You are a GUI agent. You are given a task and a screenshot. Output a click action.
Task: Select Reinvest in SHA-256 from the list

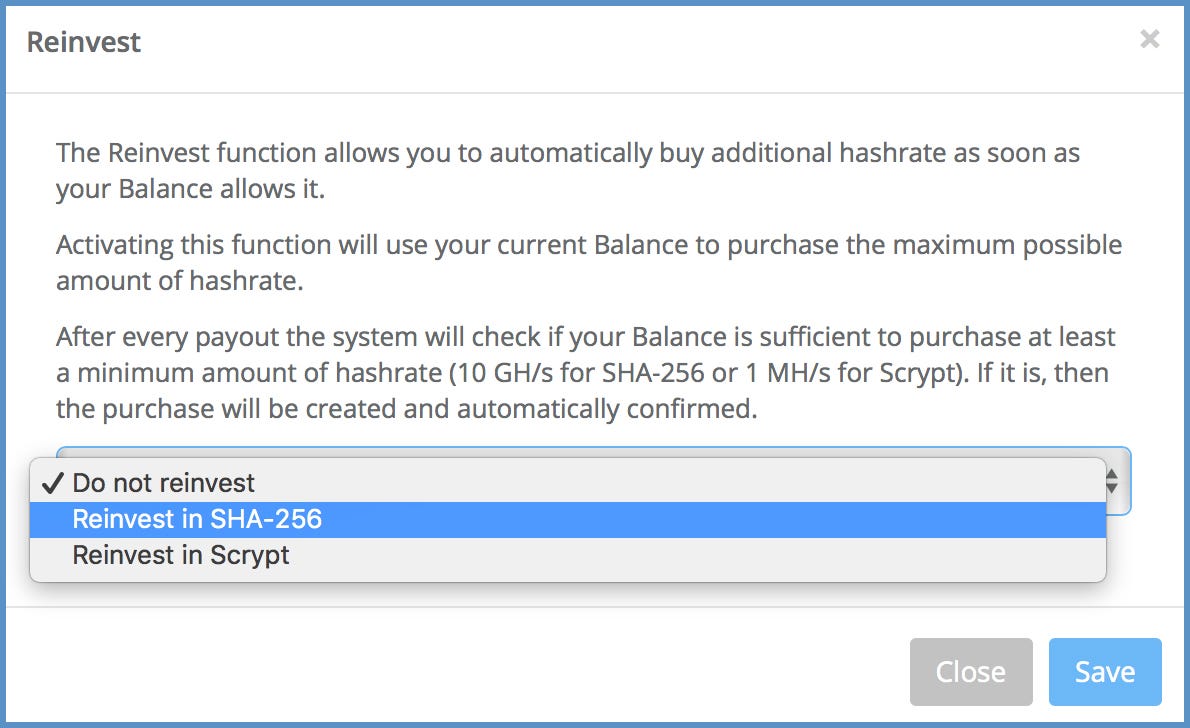pos(568,519)
